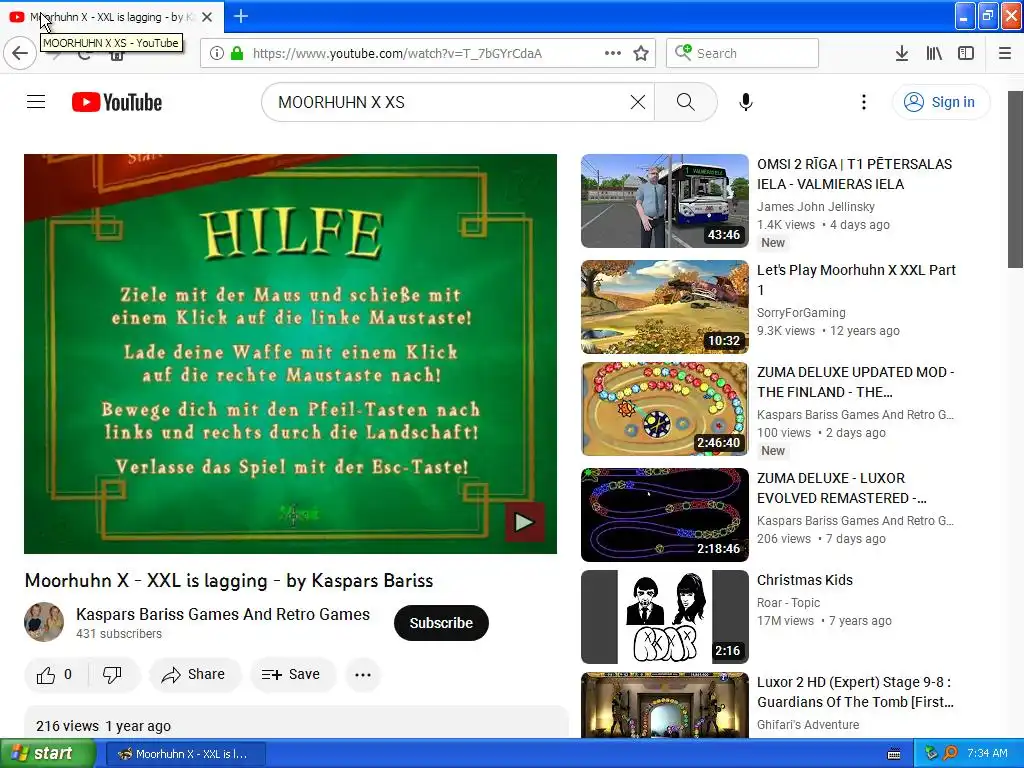Open the Kaspars Bariss channel avatar
This screenshot has width=1024, height=768.
tap(44, 622)
